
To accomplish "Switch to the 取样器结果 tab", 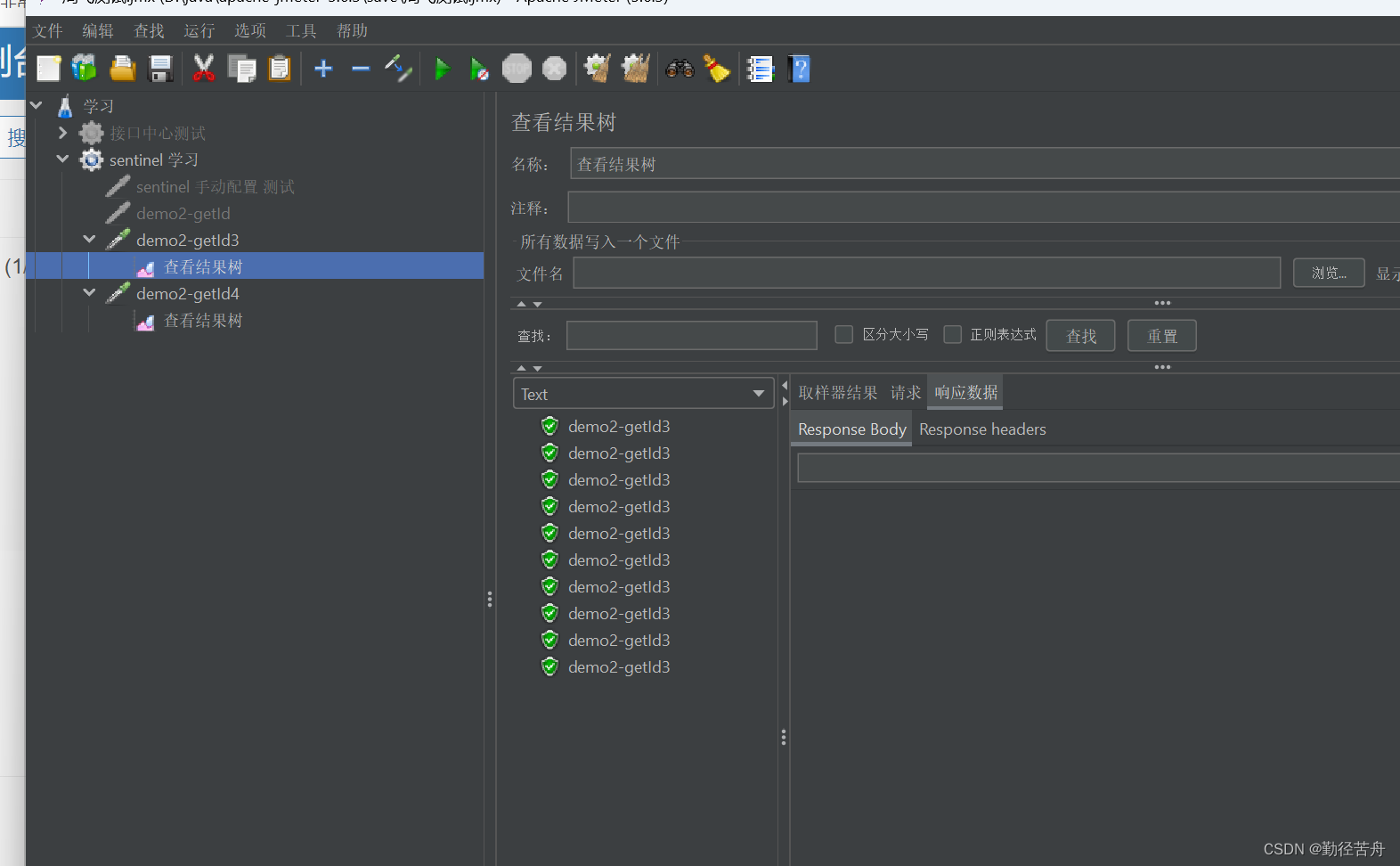I will 837,392.
